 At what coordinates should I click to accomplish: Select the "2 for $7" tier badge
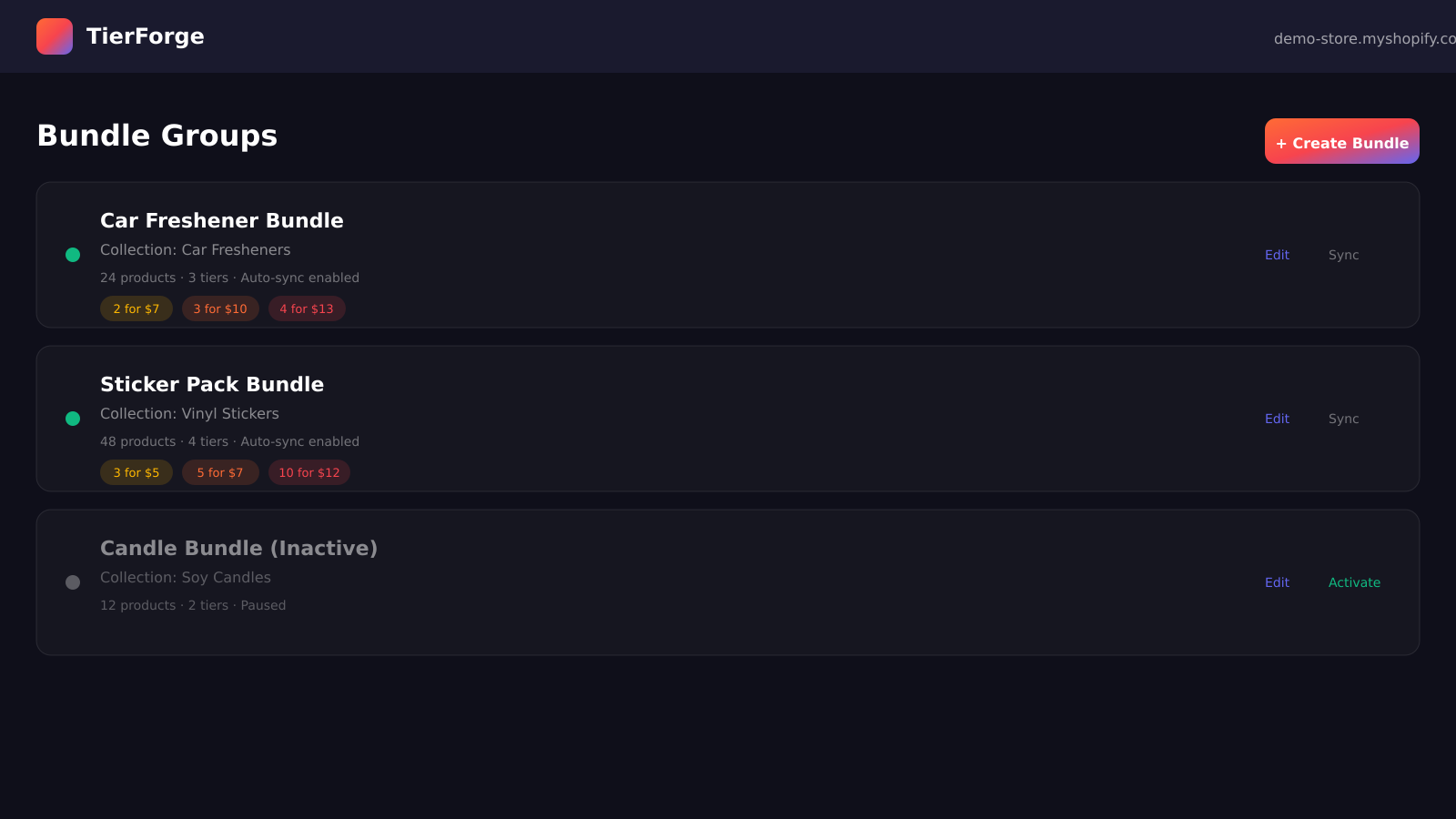(x=136, y=308)
